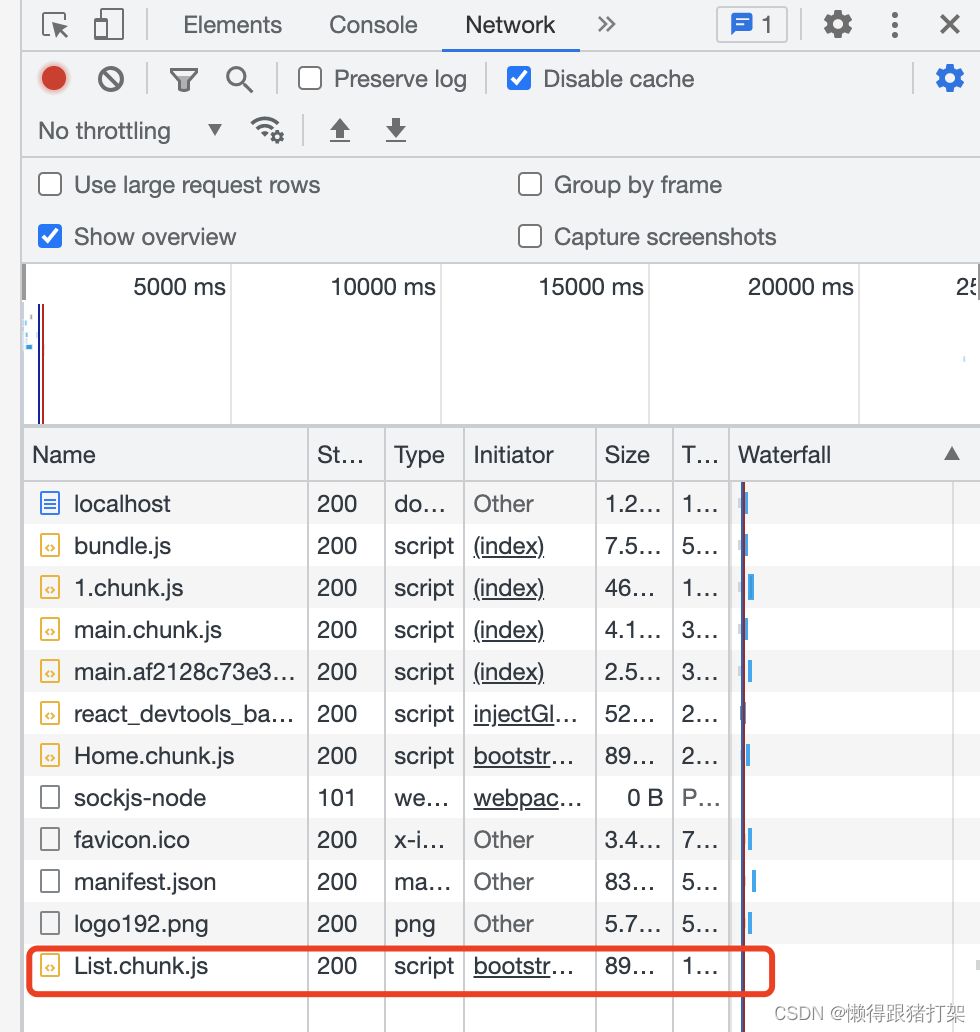Switch to the Console tab

[x=373, y=25]
